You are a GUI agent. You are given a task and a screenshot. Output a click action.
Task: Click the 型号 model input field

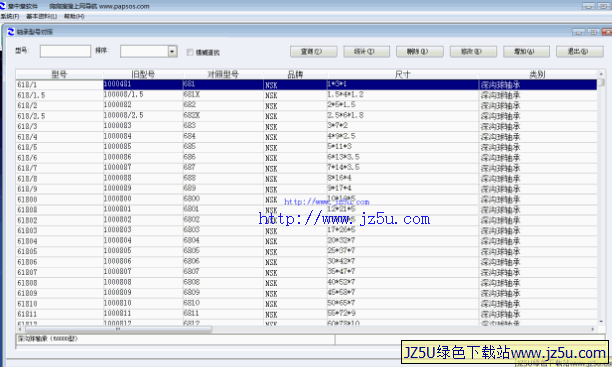pos(65,51)
